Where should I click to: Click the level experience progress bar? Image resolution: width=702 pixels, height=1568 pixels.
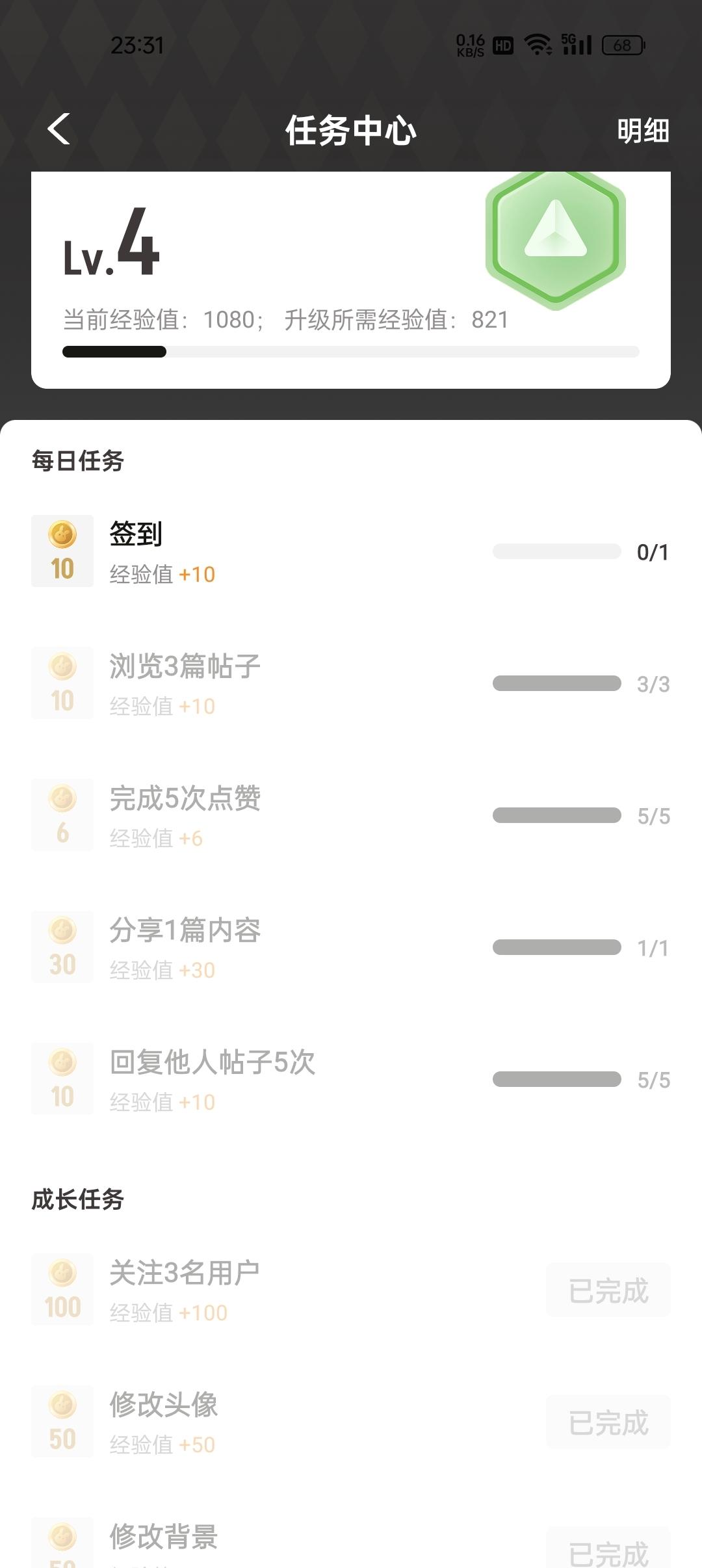tap(351, 352)
